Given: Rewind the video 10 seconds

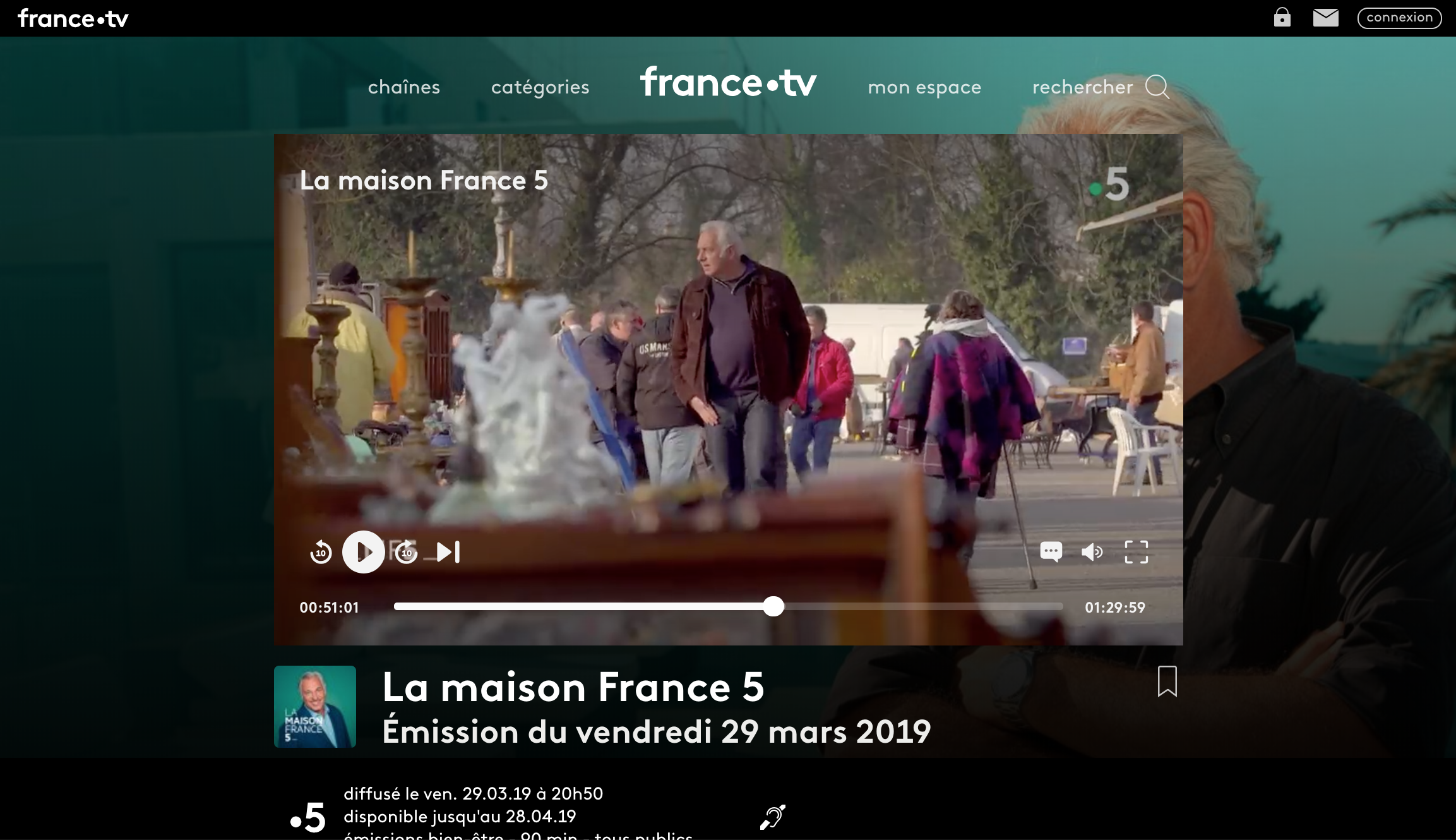Looking at the screenshot, I should [x=321, y=552].
